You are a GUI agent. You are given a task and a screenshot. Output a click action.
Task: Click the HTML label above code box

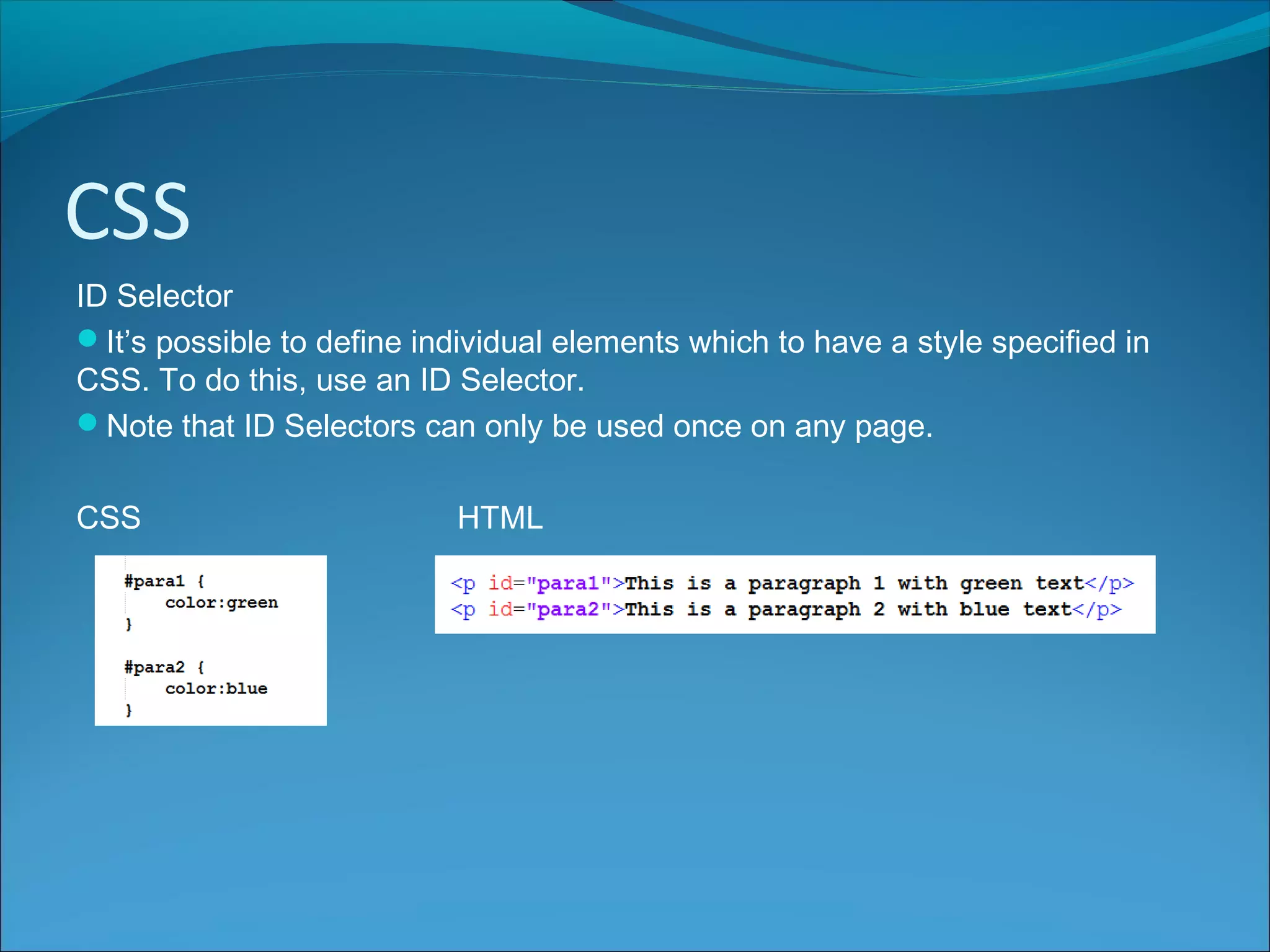click(500, 518)
